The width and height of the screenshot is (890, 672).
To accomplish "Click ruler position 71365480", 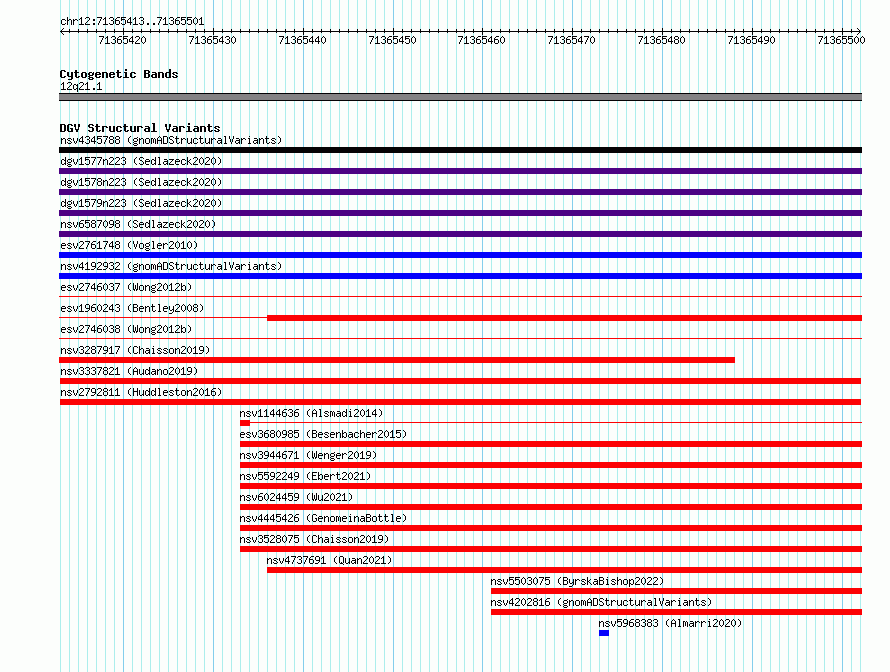I will click(661, 40).
